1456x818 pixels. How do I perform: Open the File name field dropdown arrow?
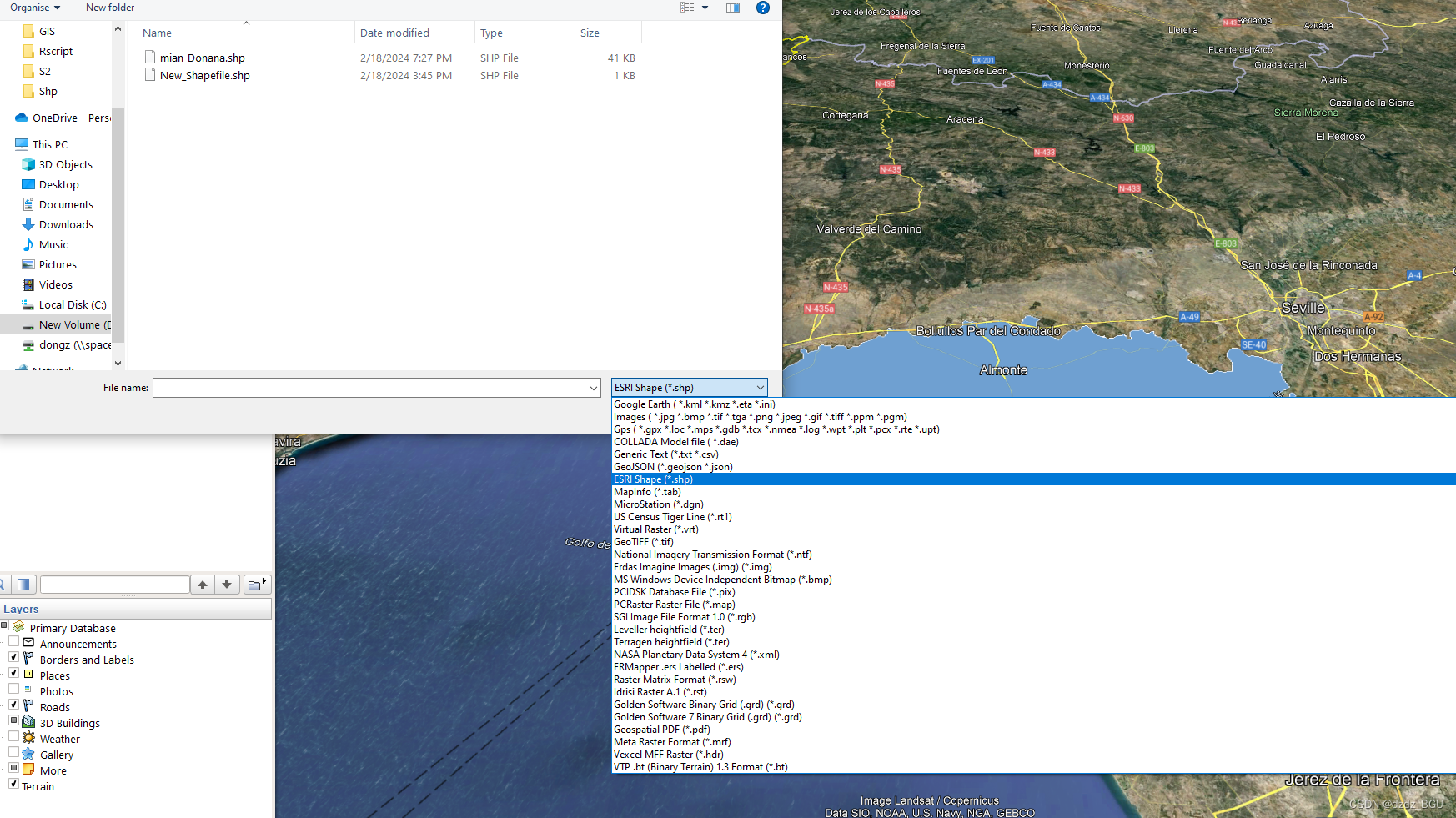click(x=593, y=388)
